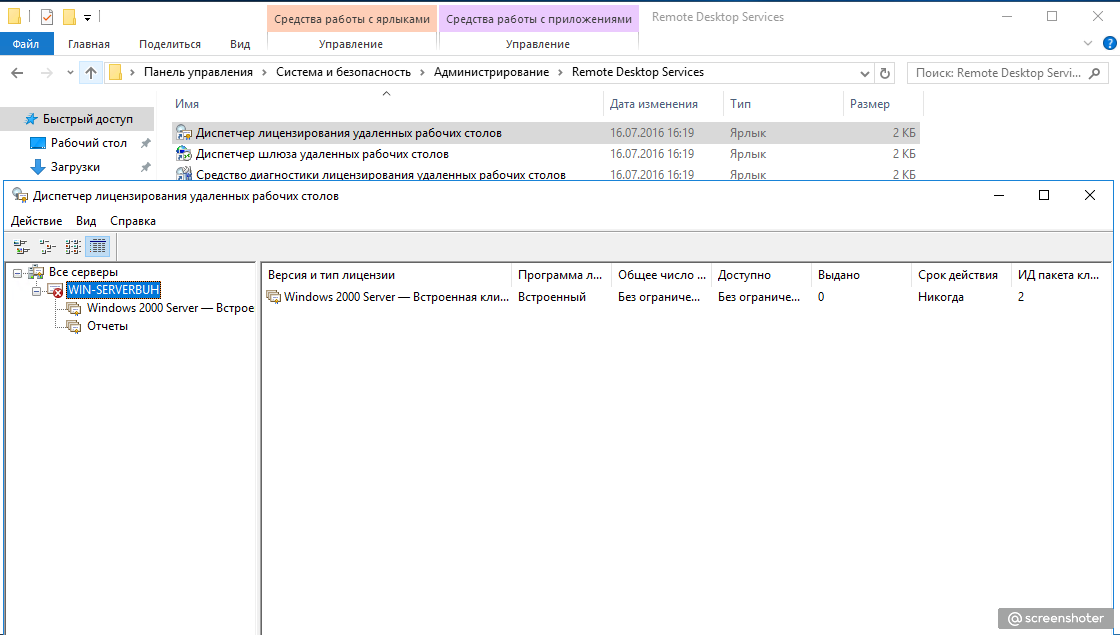Click the search magnifier icon in Explorer
1120x635 pixels.
click(1094, 73)
